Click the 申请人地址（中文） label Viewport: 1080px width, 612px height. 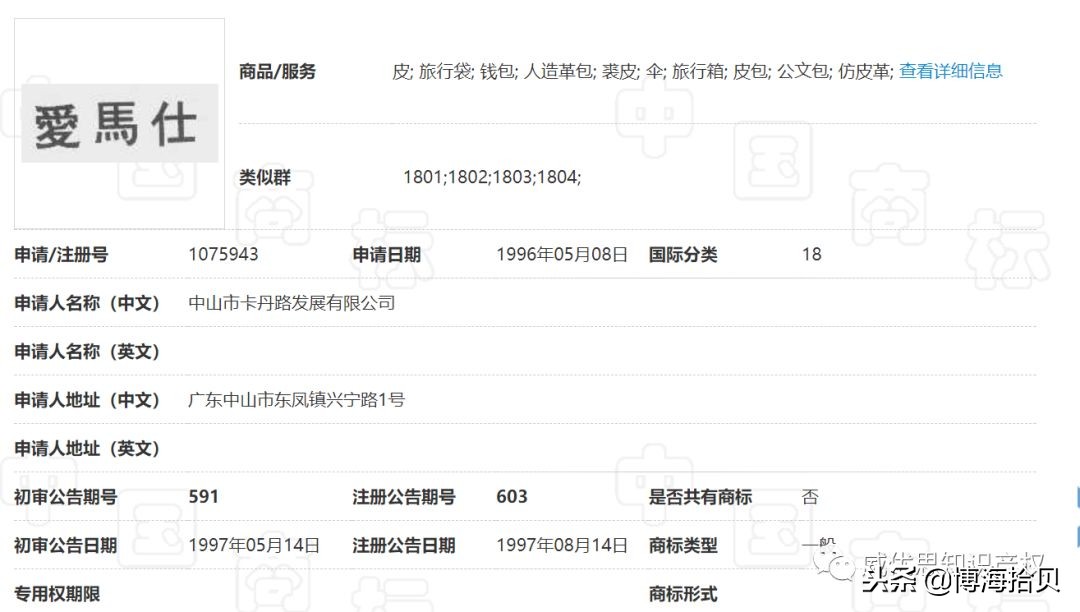[87, 399]
